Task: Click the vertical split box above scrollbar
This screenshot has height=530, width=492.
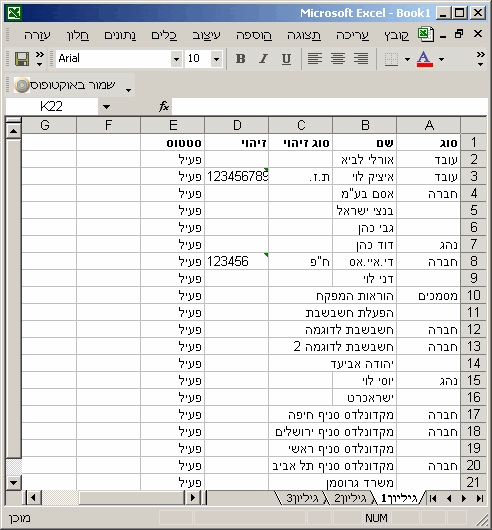Action: point(14,120)
